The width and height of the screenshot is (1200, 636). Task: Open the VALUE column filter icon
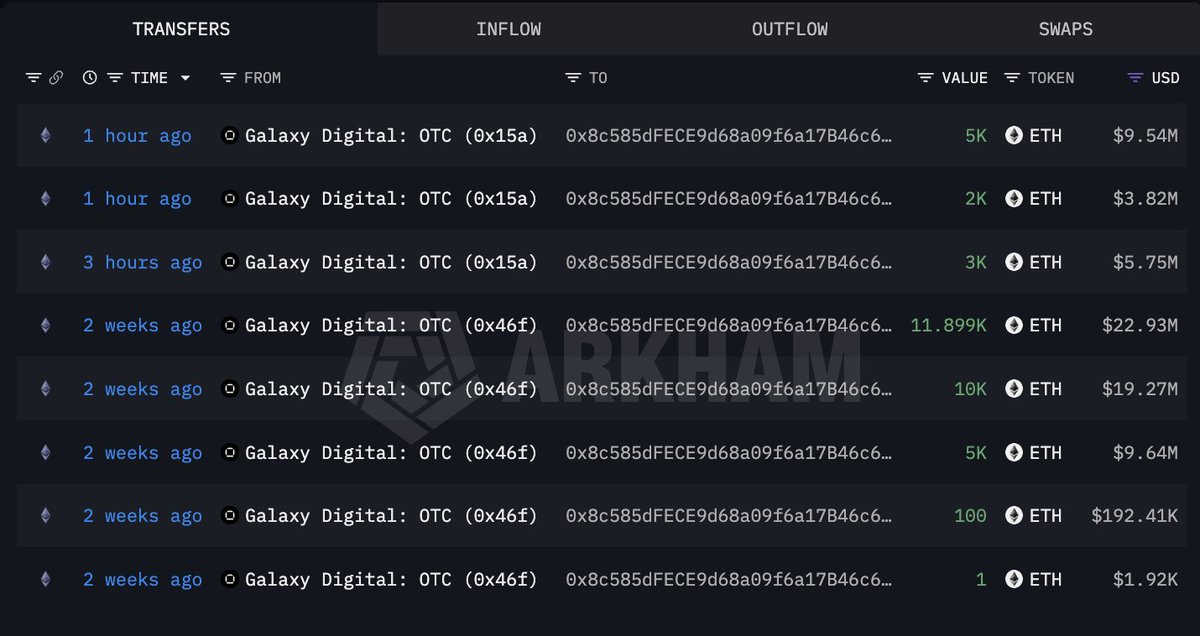coord(926,78)
